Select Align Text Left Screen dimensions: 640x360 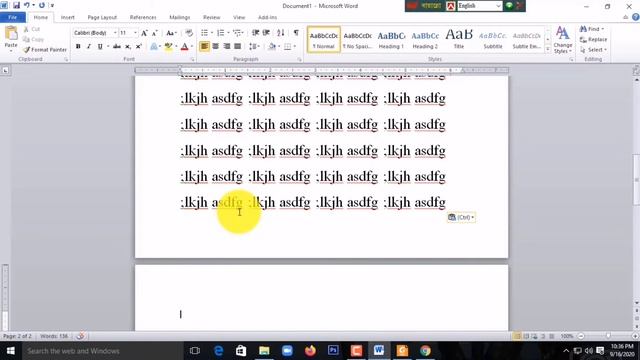pyautogui.click(x=204, y=47)
